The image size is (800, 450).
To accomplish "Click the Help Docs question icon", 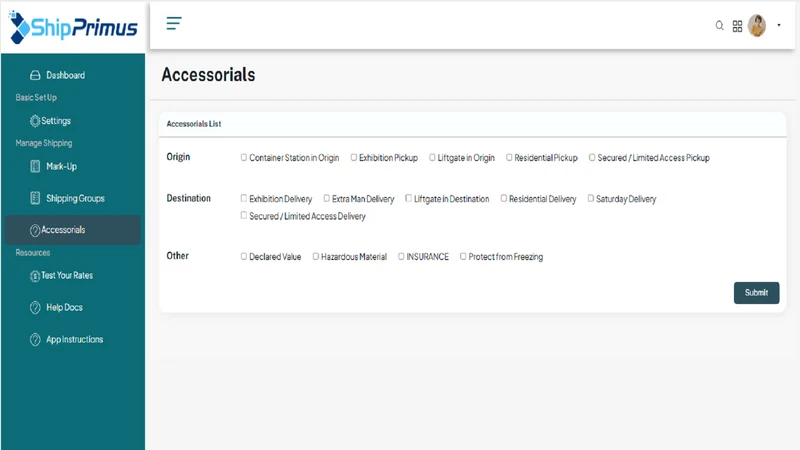I will pos(35,308).
